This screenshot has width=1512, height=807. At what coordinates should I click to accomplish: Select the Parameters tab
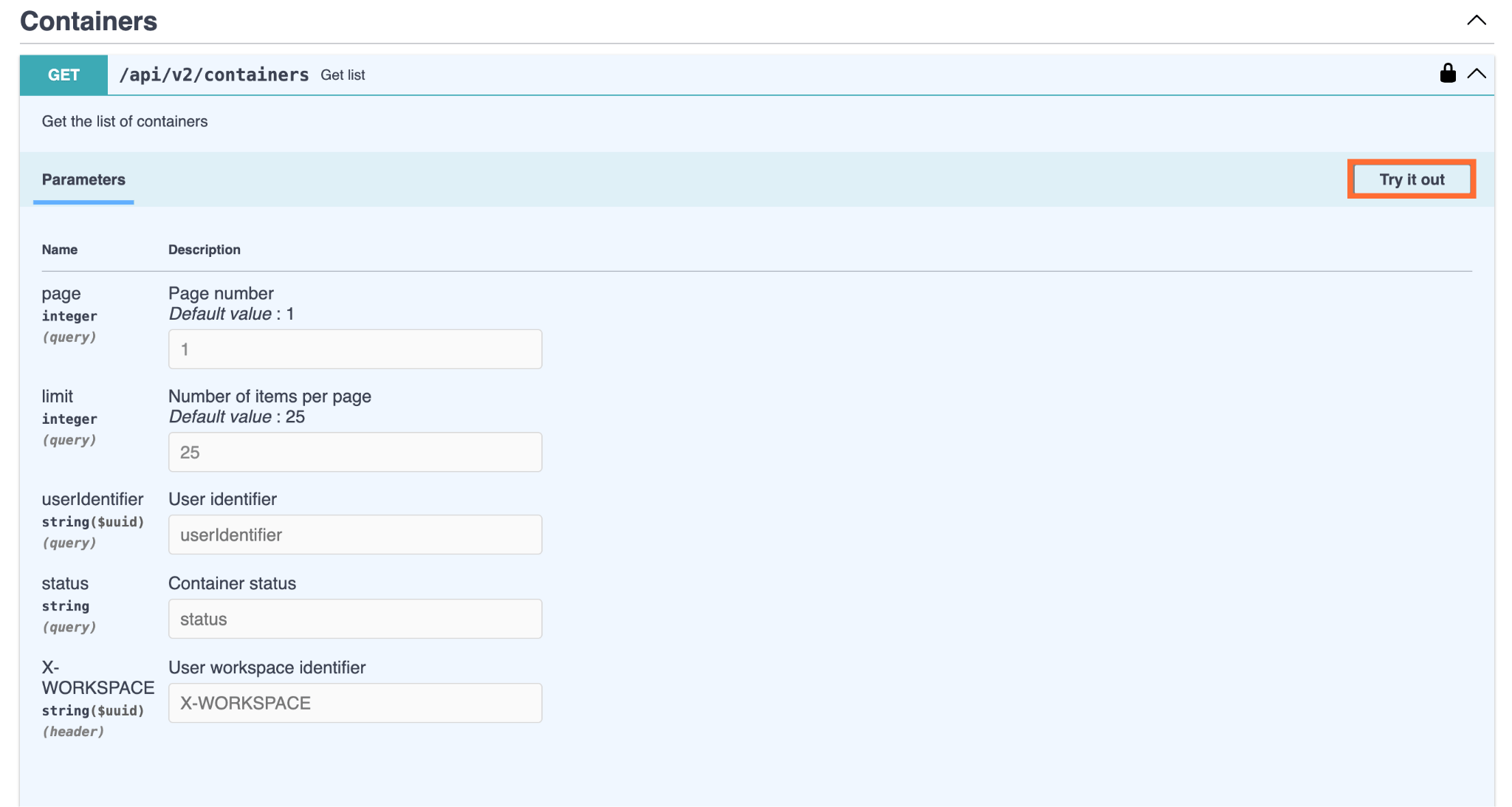pyautogui.click(x=83, y=179)
